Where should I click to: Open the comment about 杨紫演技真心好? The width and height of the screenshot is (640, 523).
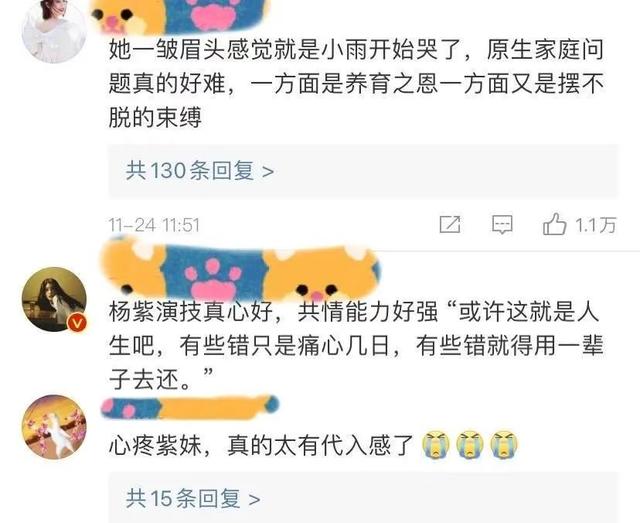click(356, 346)
